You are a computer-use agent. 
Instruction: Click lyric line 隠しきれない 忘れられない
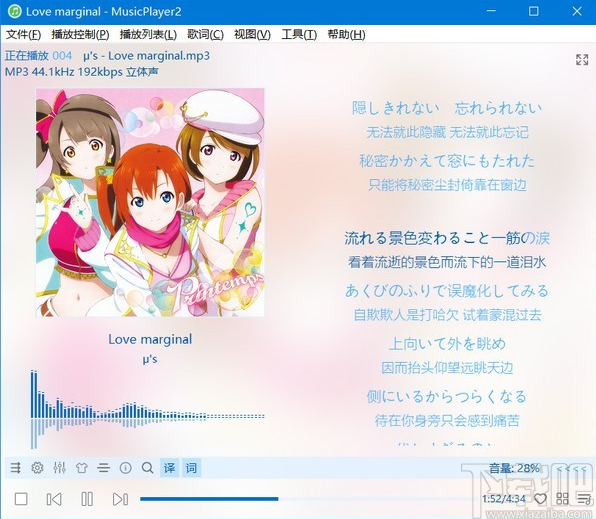[x=447, y=108]
